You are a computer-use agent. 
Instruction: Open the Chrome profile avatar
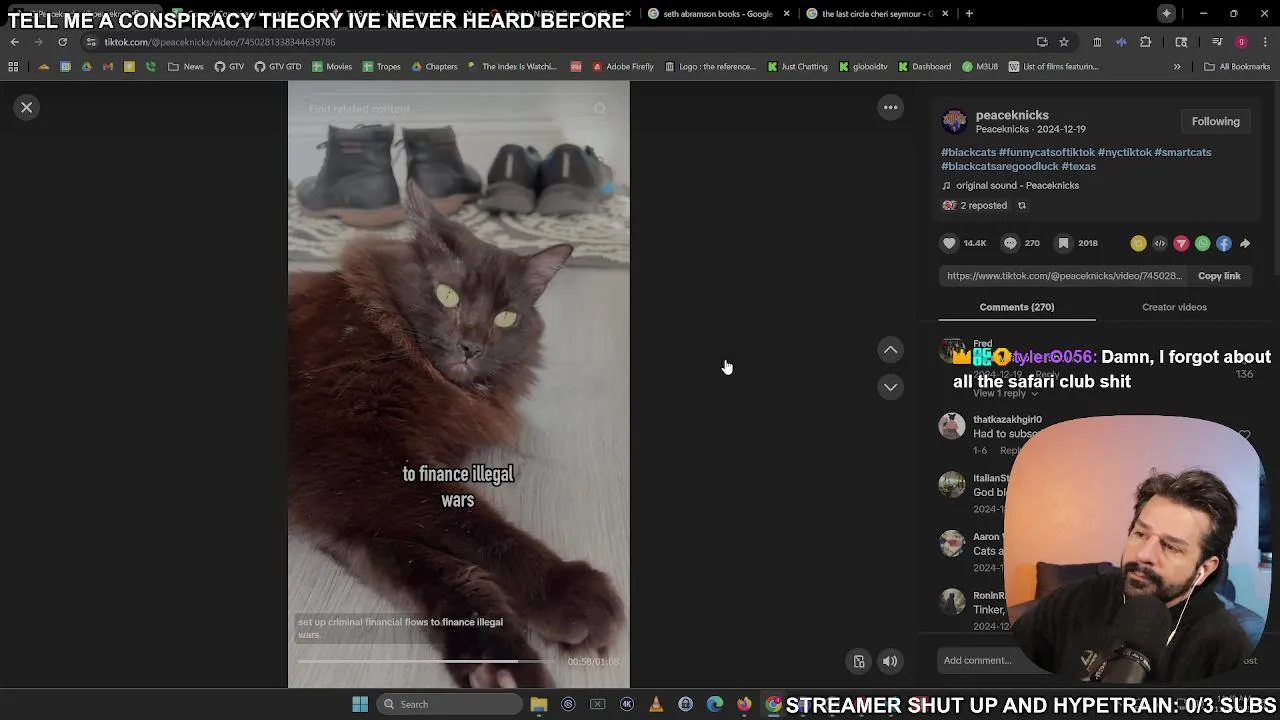[x=1241, y=42]
